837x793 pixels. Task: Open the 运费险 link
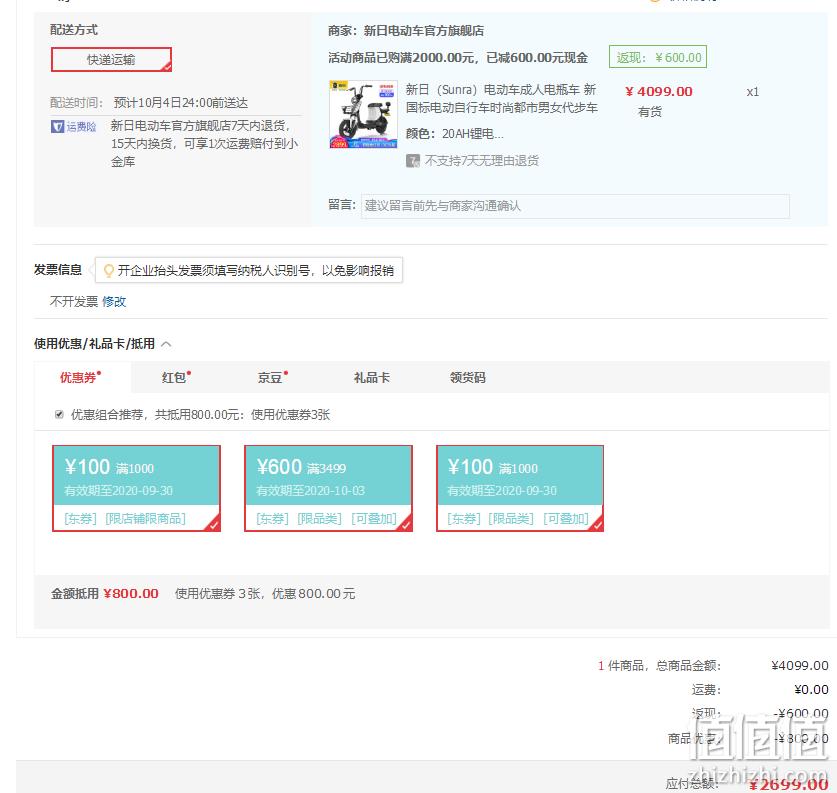(x=81, y=126)
